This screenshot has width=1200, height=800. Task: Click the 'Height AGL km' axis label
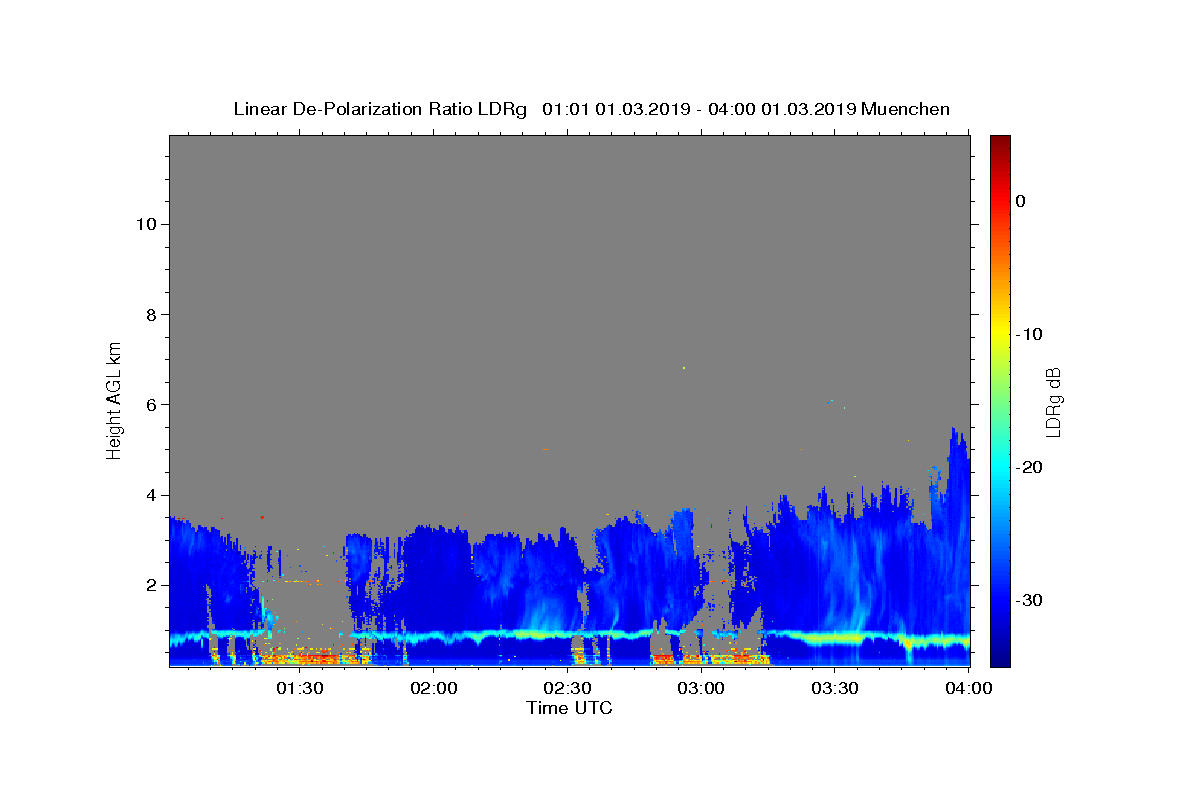115,399
